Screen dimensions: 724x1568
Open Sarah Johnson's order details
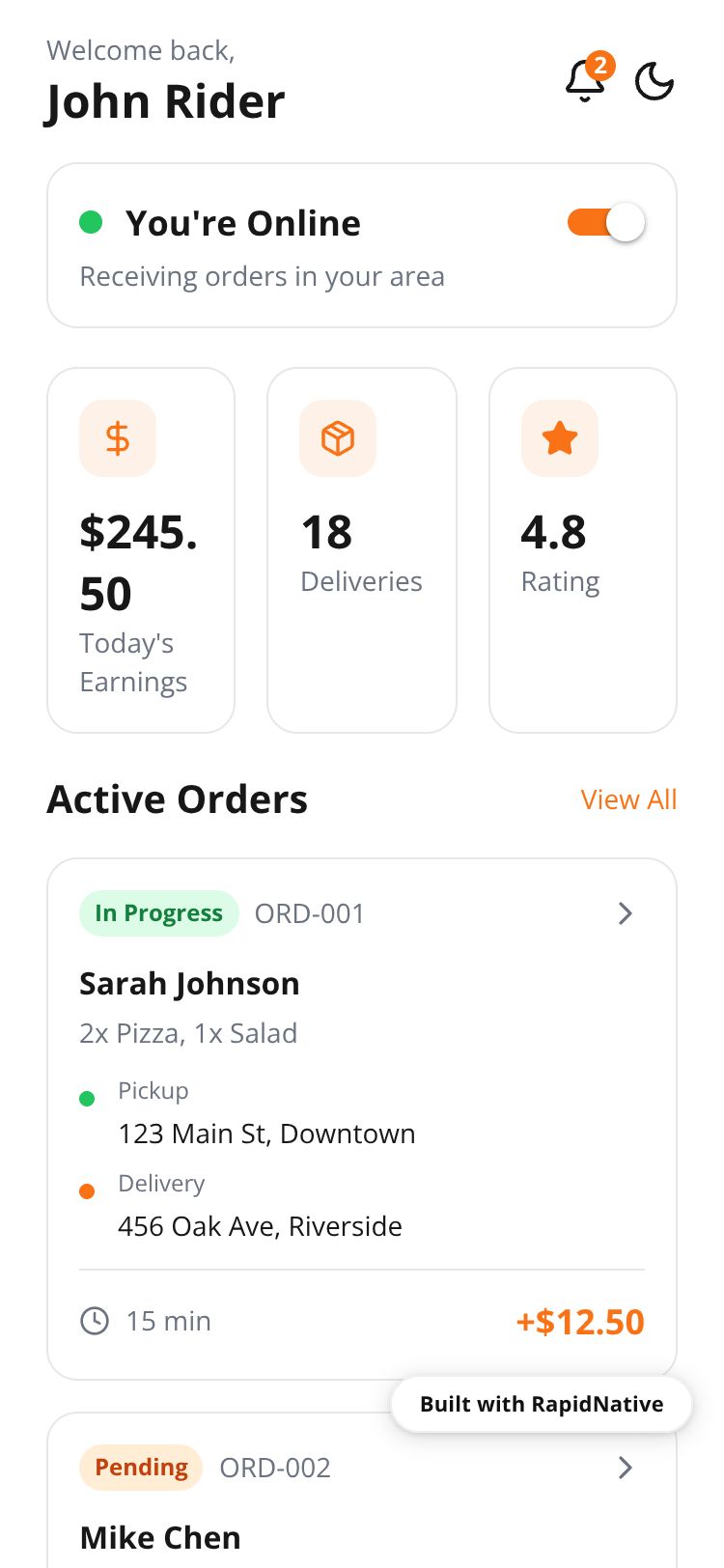(189, 984)
